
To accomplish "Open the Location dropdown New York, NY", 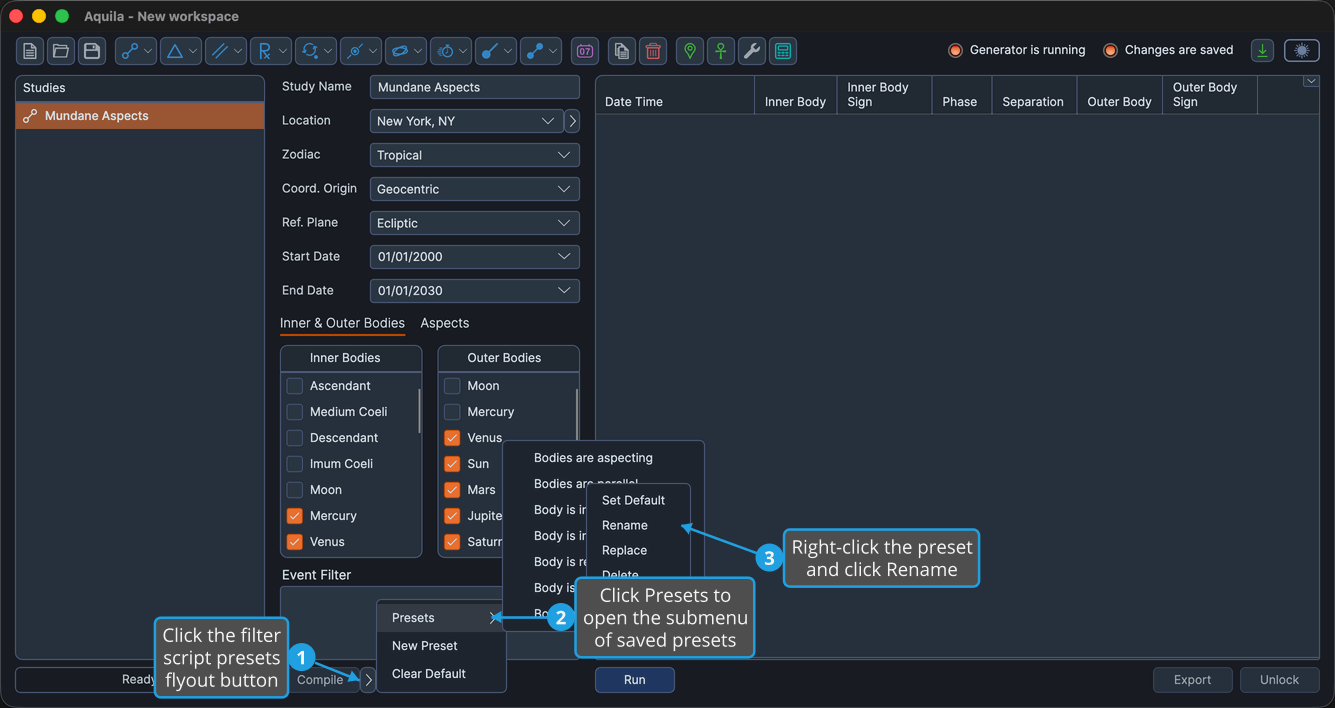I will 466,121.
